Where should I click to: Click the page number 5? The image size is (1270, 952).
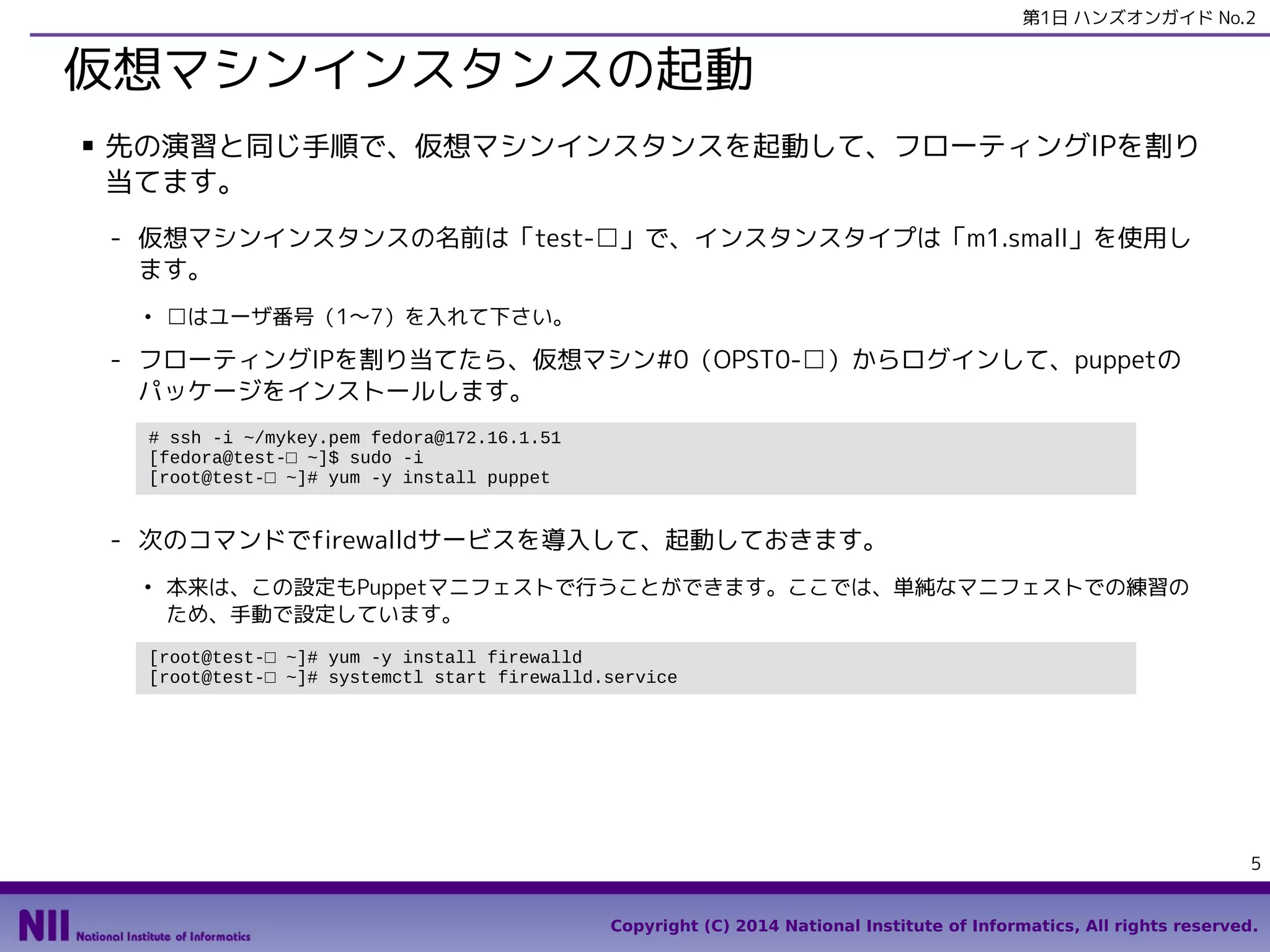point(1255,863)
